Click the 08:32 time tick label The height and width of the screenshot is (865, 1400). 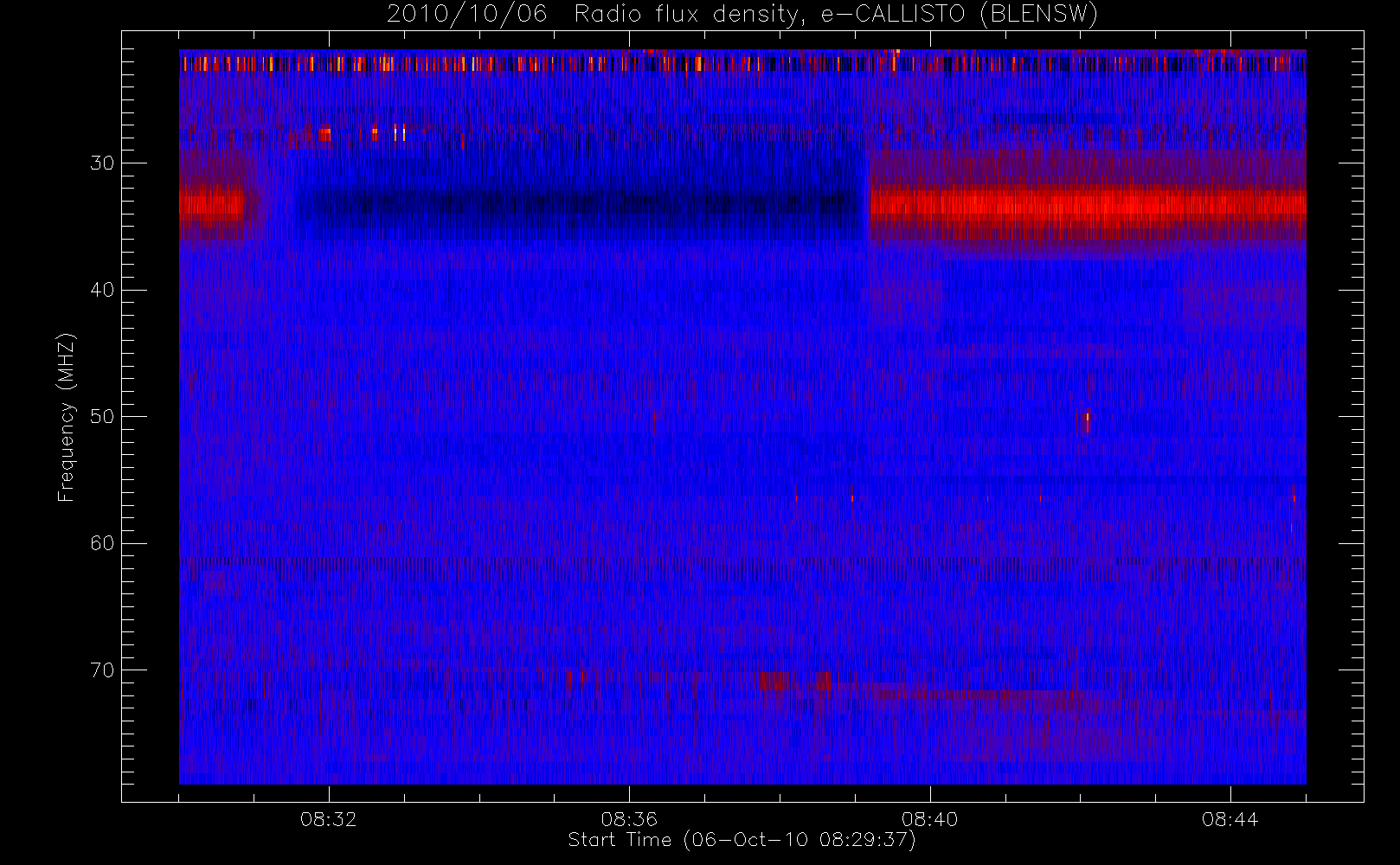click(329, 819)
